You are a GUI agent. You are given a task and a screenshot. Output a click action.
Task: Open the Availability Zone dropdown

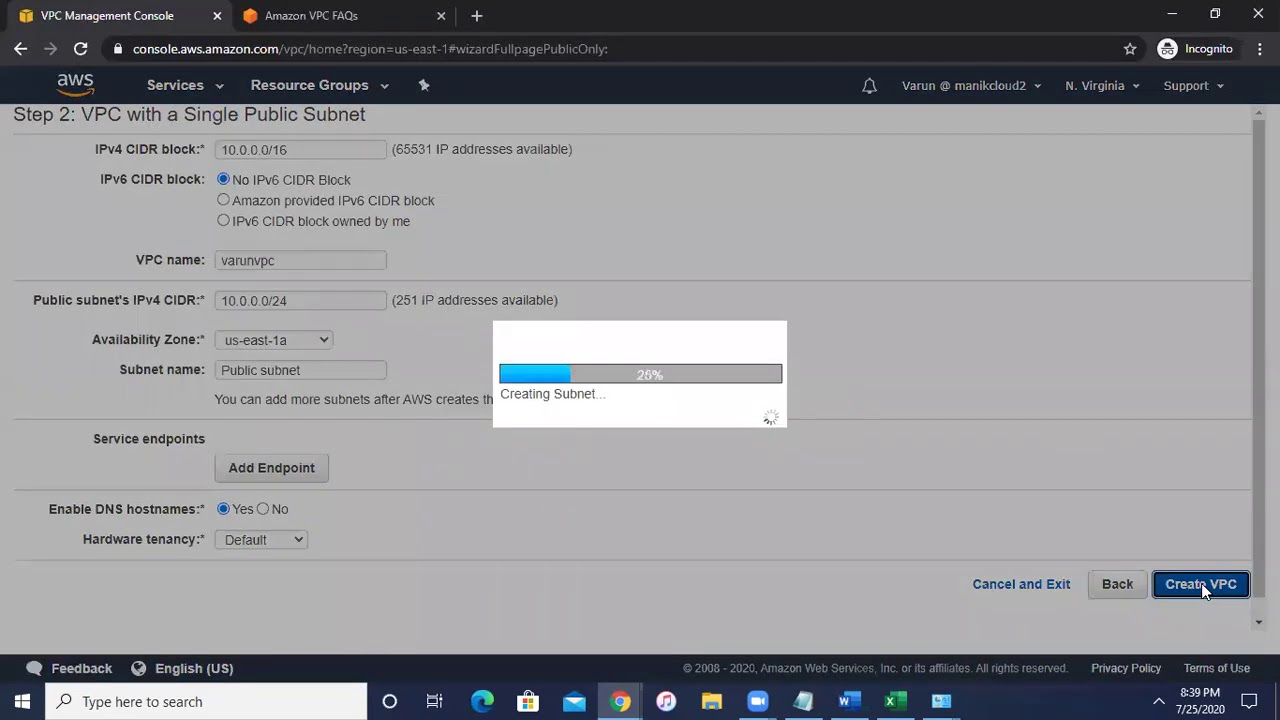274,340
